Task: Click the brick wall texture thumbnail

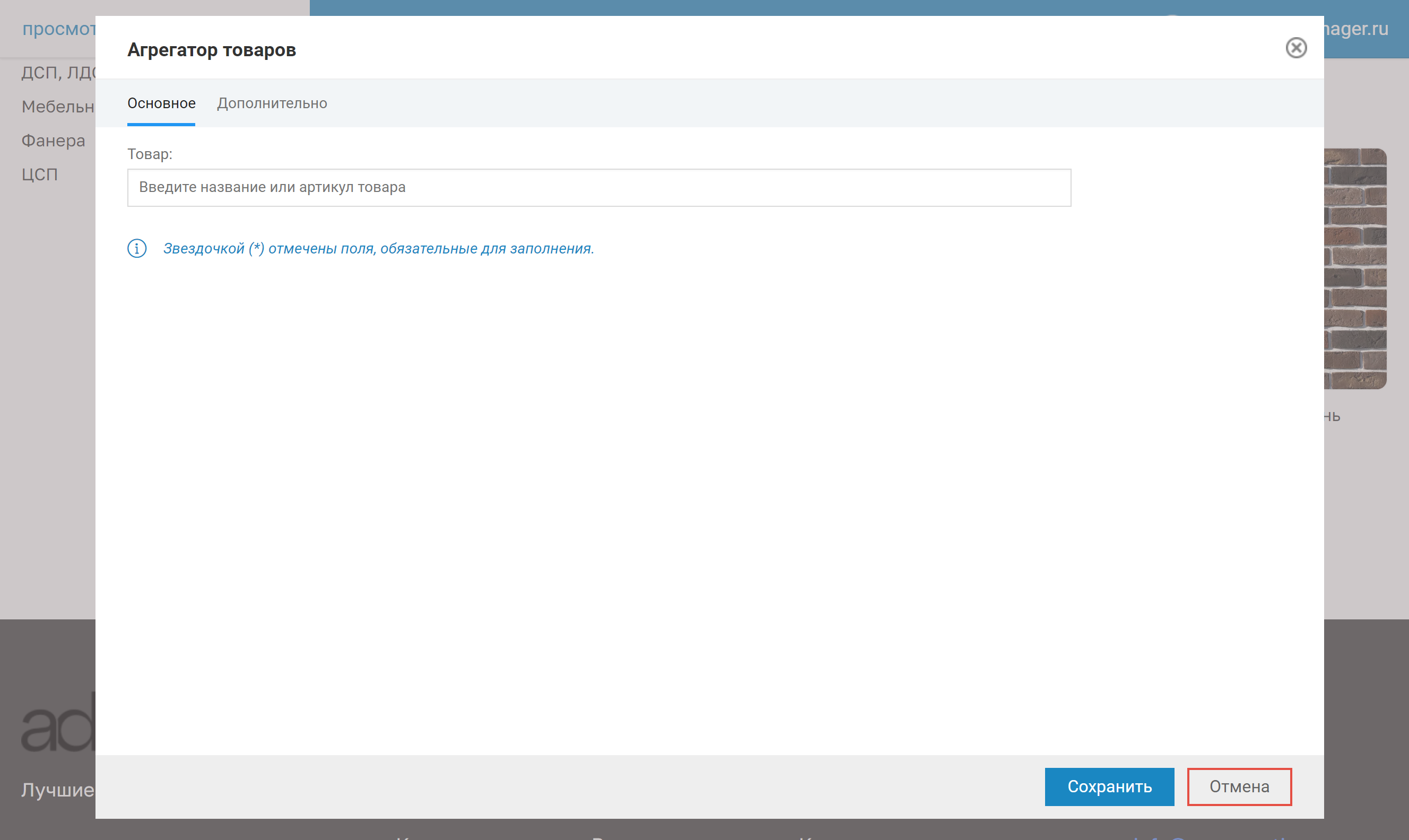Action: pyautogui.click(x=1355, y=268)
